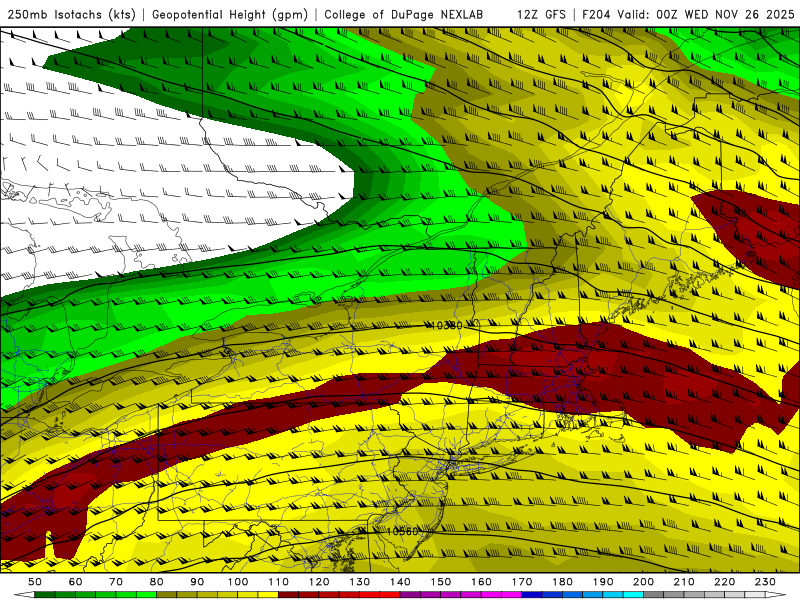
Task: Click the 180 value on the color scale
Action: 562,582
